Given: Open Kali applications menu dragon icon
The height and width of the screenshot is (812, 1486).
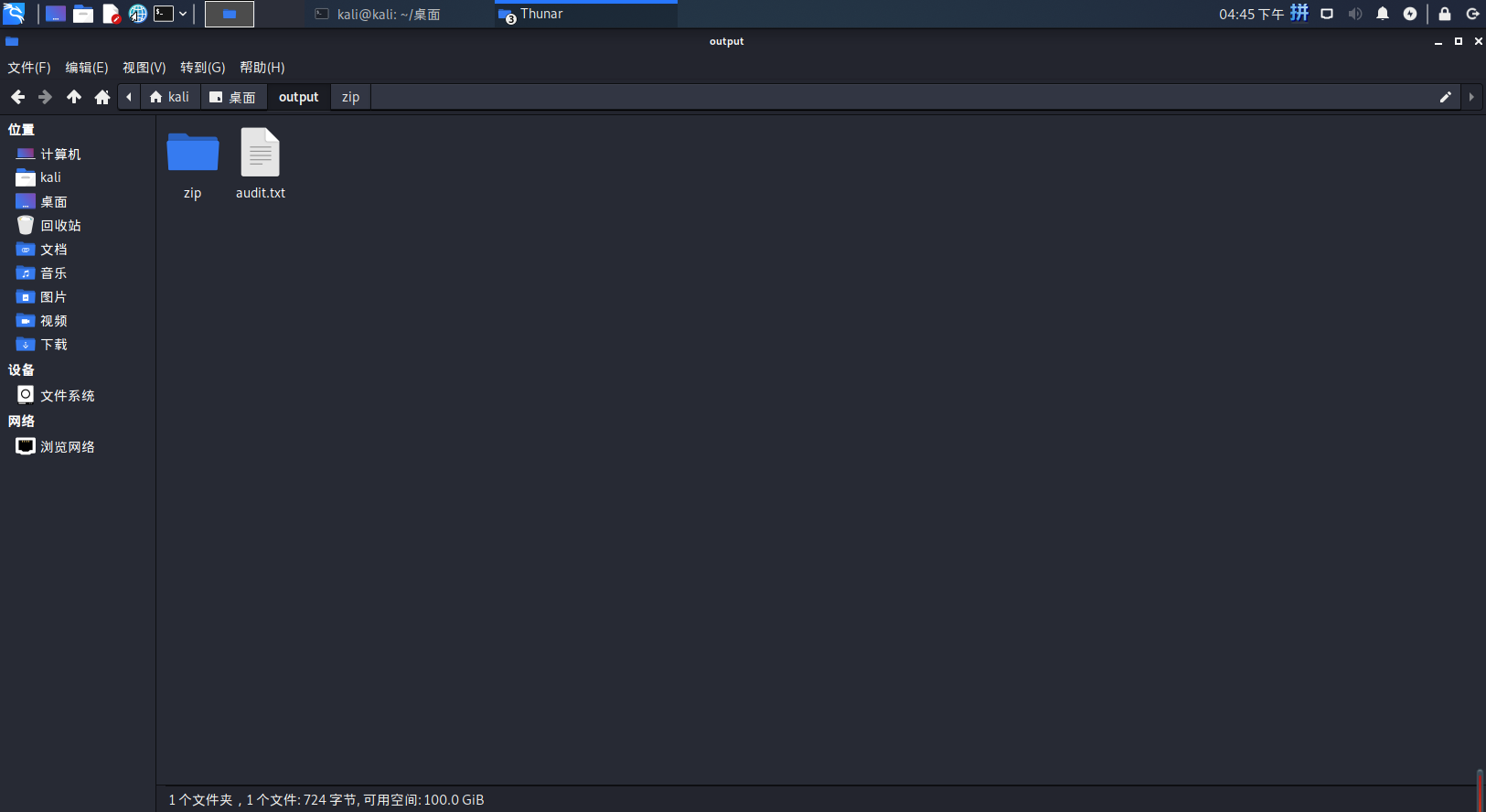Looking at the screenshot, I should click(x=14, y=14).
